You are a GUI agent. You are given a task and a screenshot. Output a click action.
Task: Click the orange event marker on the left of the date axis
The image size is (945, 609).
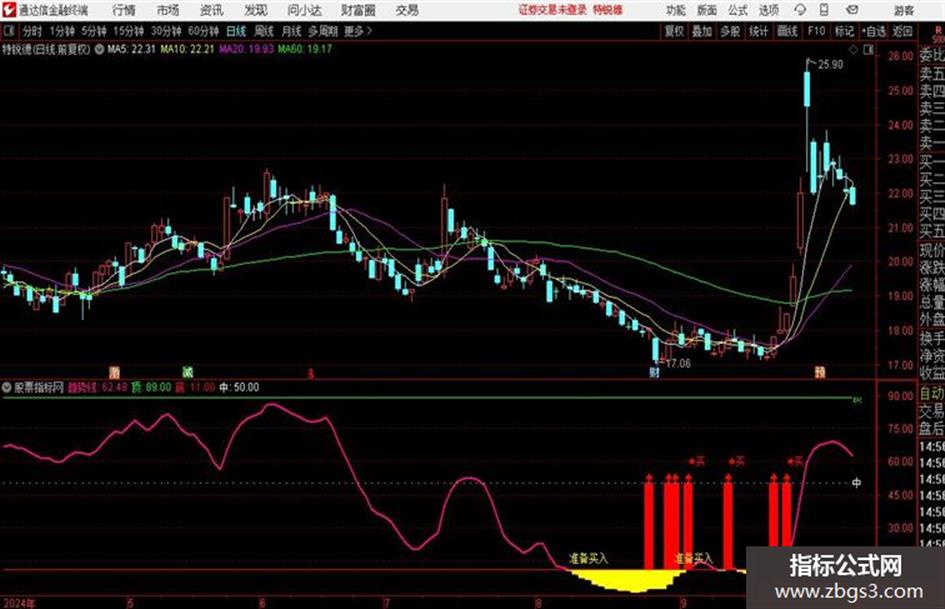[x=114, y=372]
